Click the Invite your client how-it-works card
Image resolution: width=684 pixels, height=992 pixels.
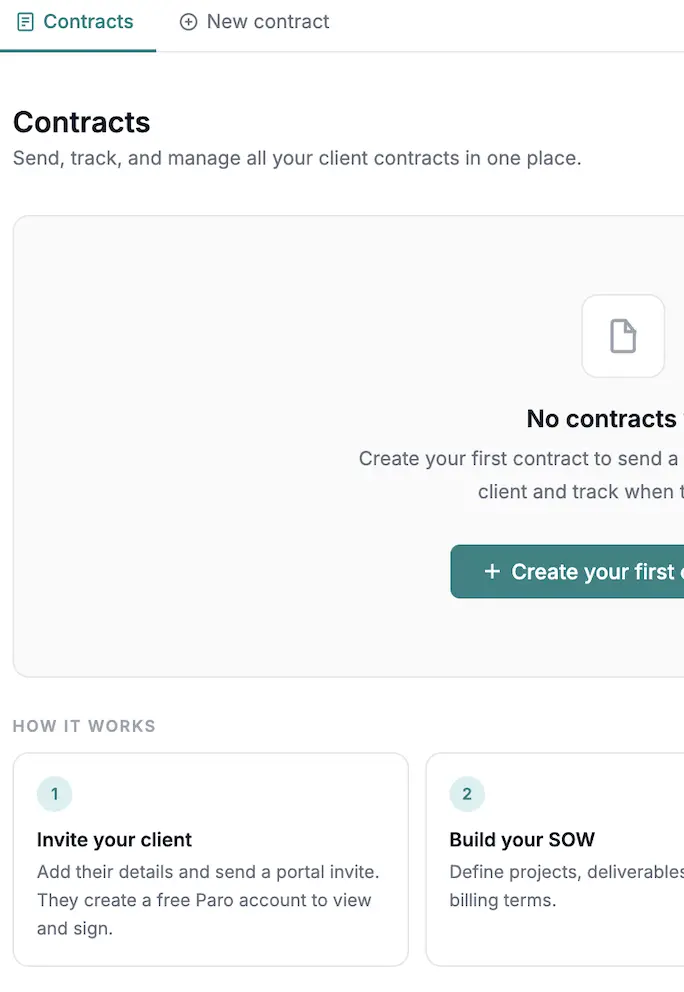(210, 860)
